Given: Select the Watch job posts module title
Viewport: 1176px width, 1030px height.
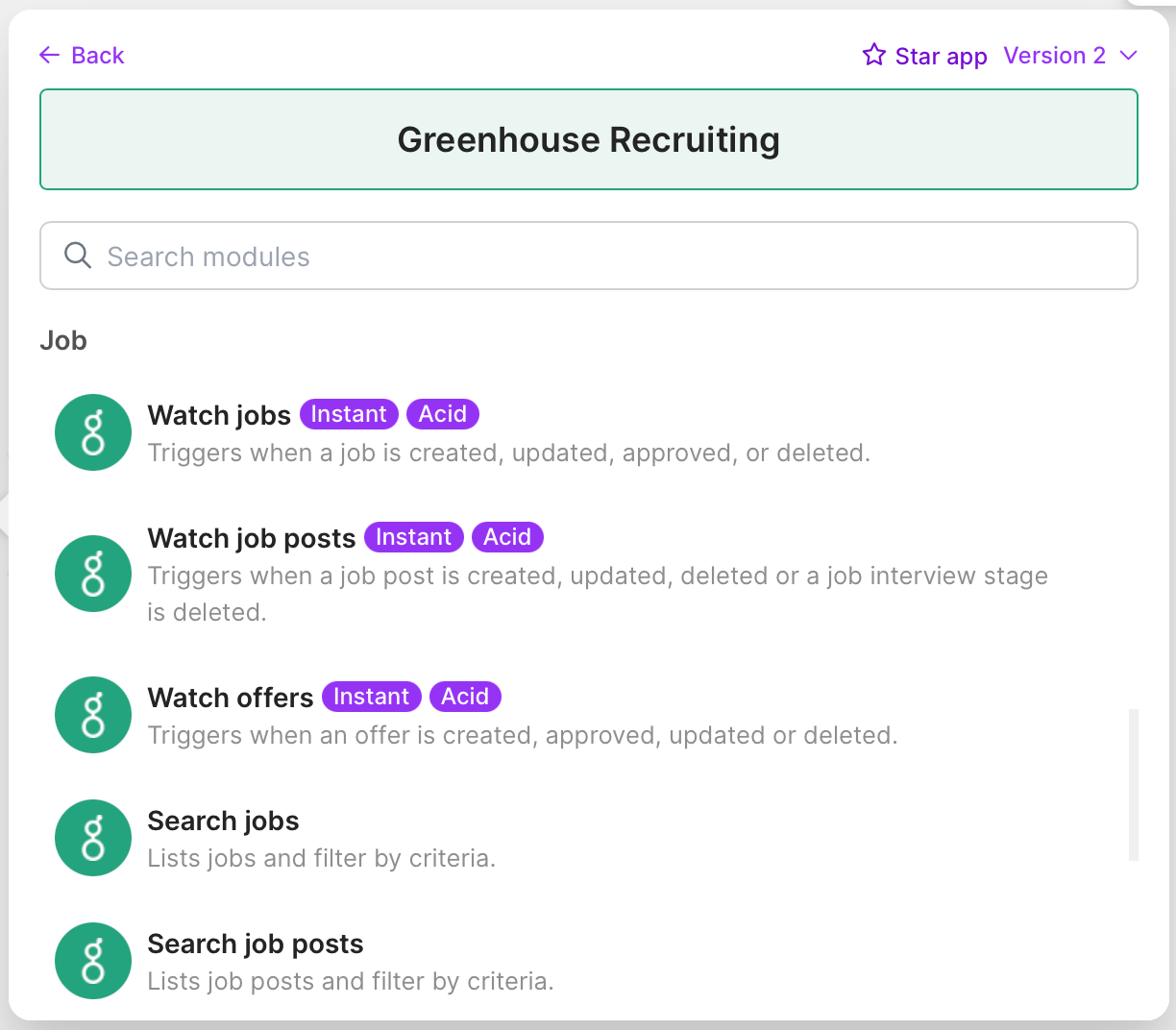Looking at the screenshot, I should 252,538.
